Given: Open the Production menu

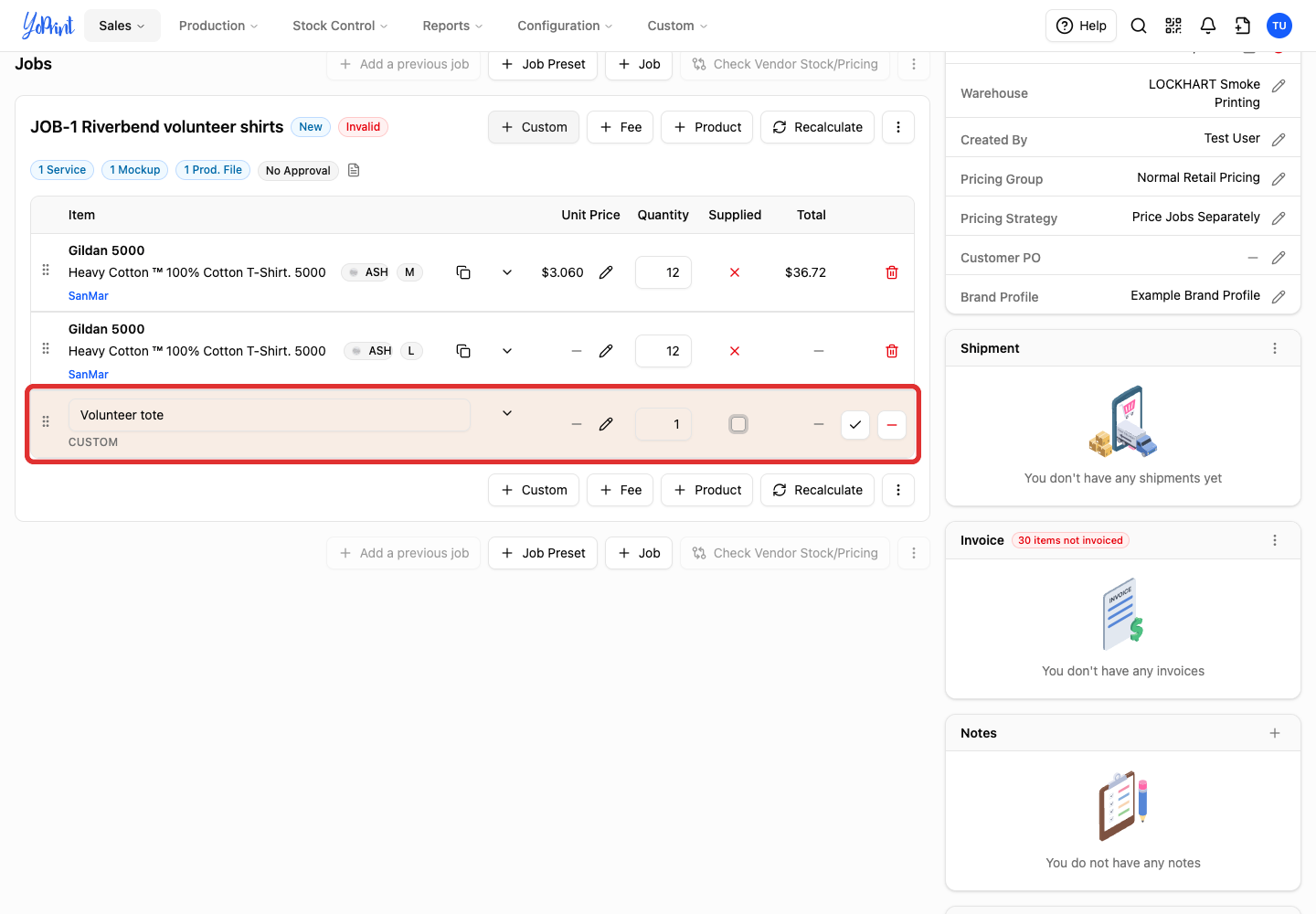Looking at the screenshot, I should point(218,26).
